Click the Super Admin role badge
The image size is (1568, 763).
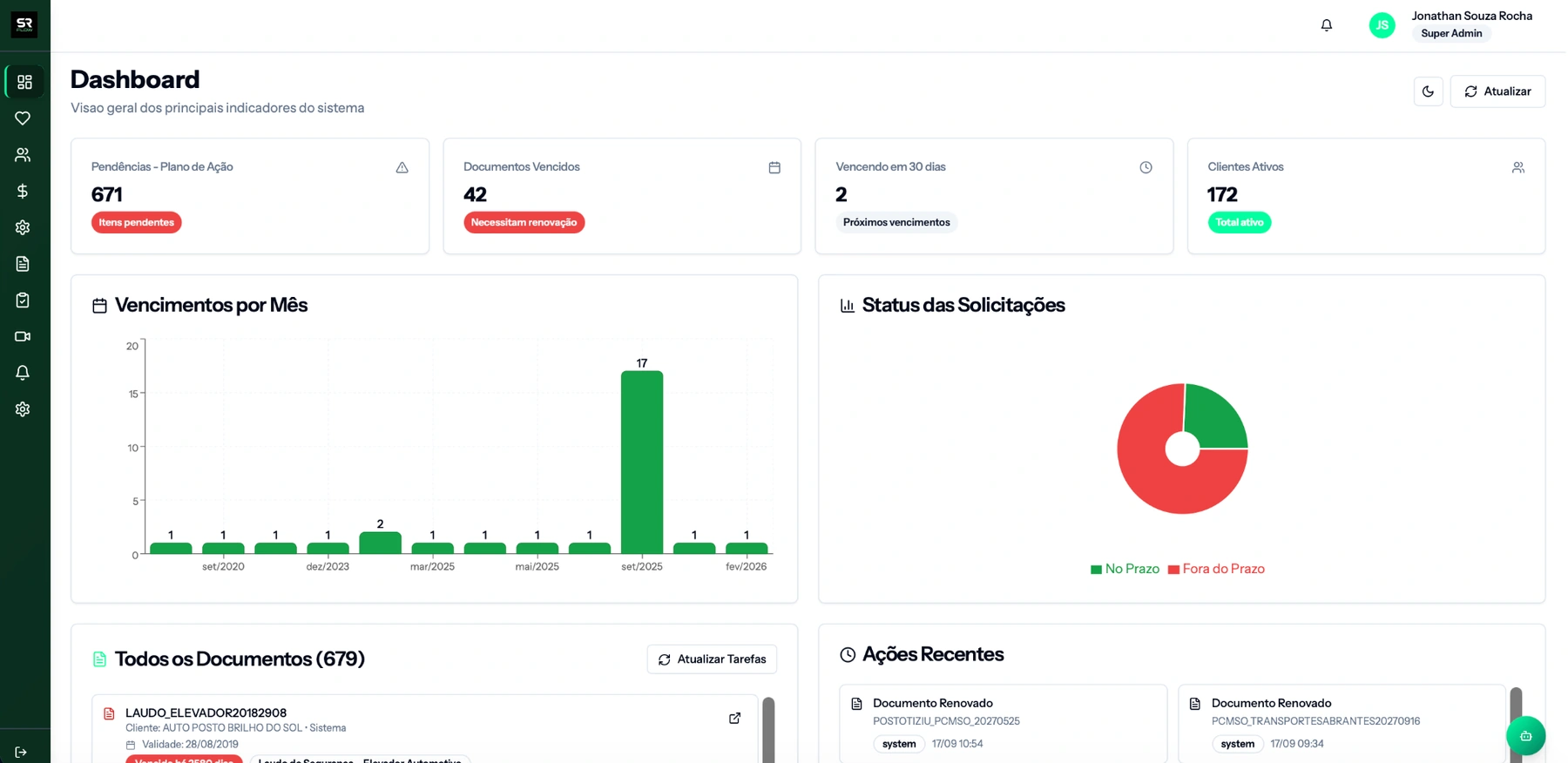1452,34
